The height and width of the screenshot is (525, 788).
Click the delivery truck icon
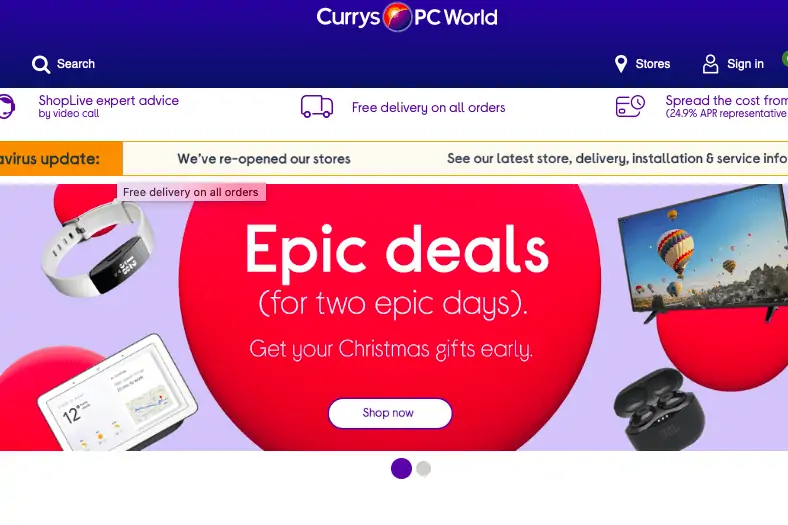317,107
